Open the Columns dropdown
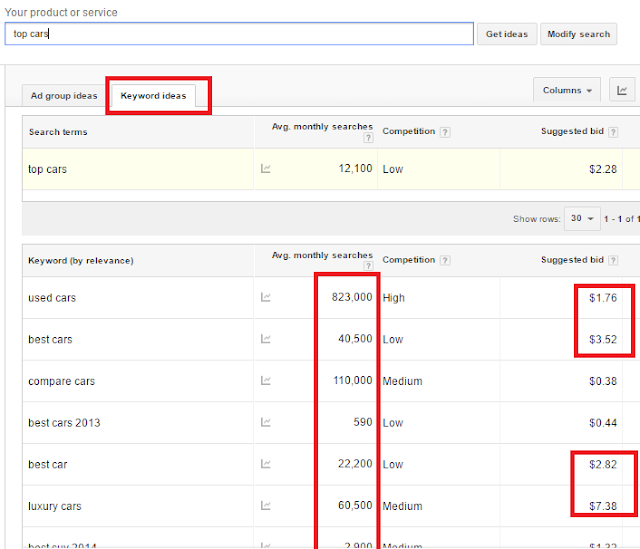Viewport: 640px width, 549px height. (x=567, y=90)
